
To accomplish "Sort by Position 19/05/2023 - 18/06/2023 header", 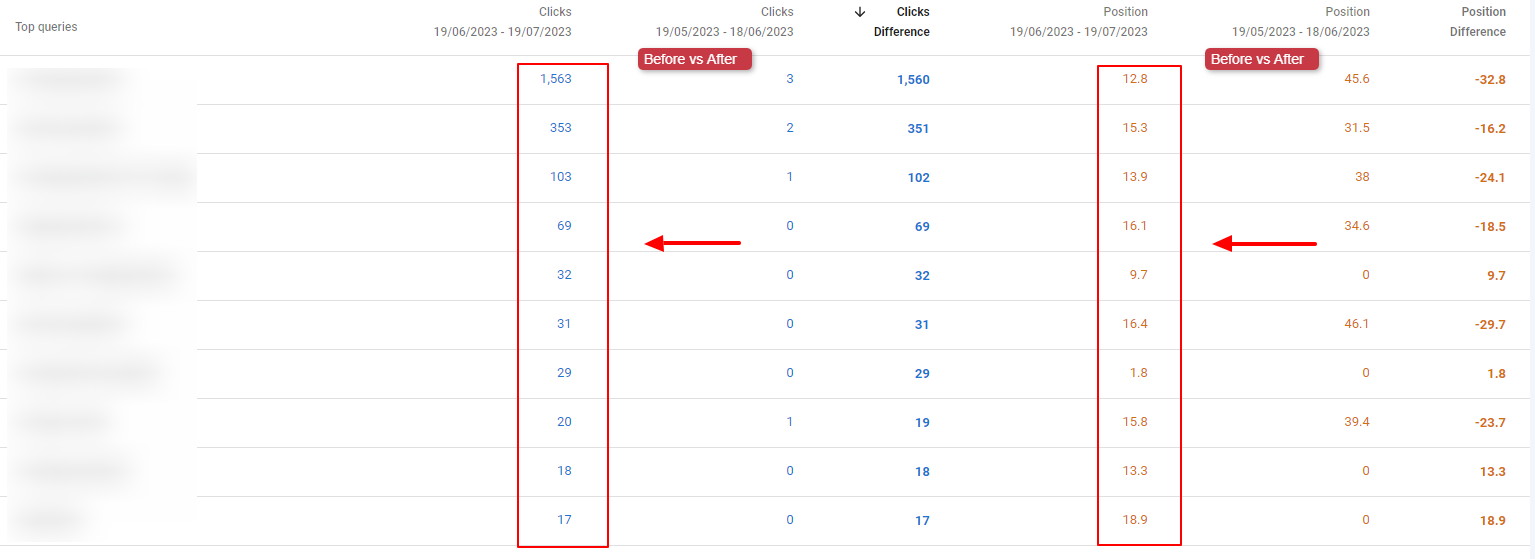I will pos(1301,22).
